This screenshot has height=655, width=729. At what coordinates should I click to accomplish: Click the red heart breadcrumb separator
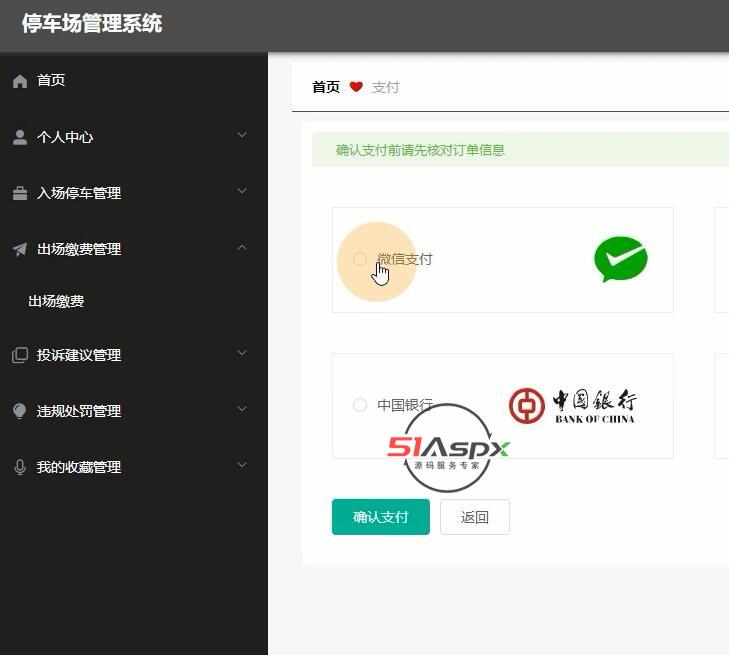tap(356, 86)
